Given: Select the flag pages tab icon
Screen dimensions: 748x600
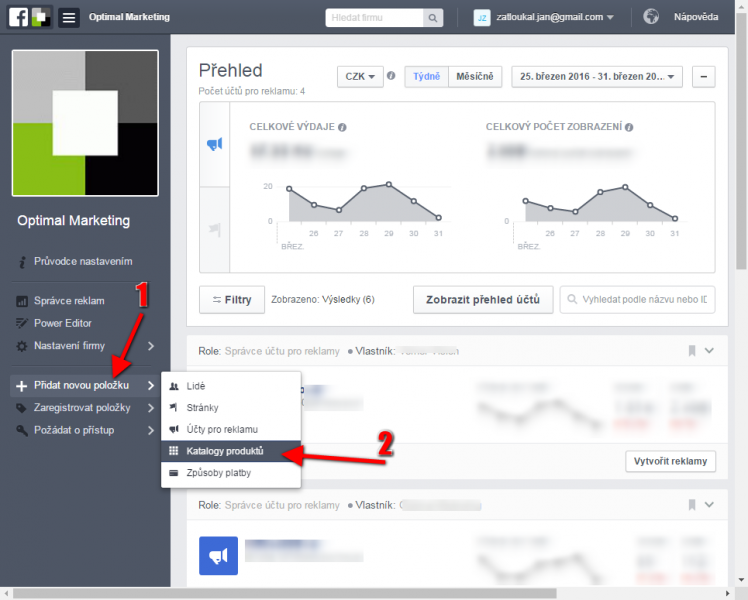Looking at the screenshot, I should (215, 229).
